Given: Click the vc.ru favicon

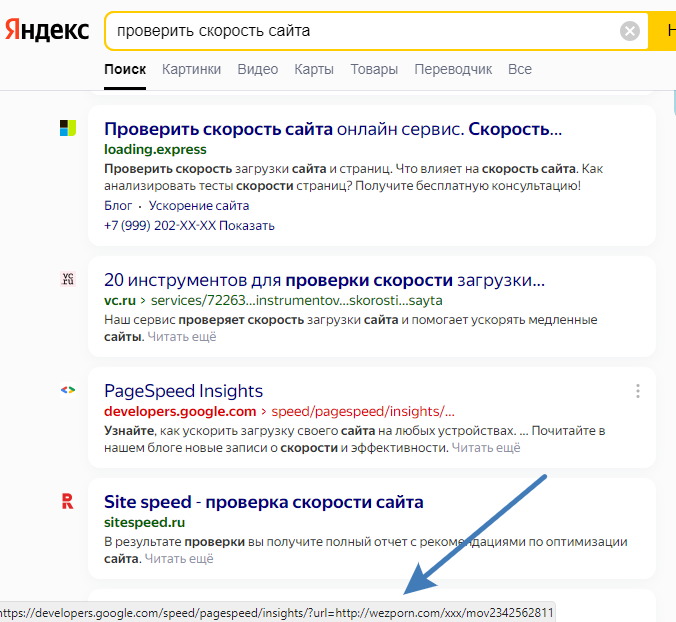Looking at the screenshot, I should point(68,279).
